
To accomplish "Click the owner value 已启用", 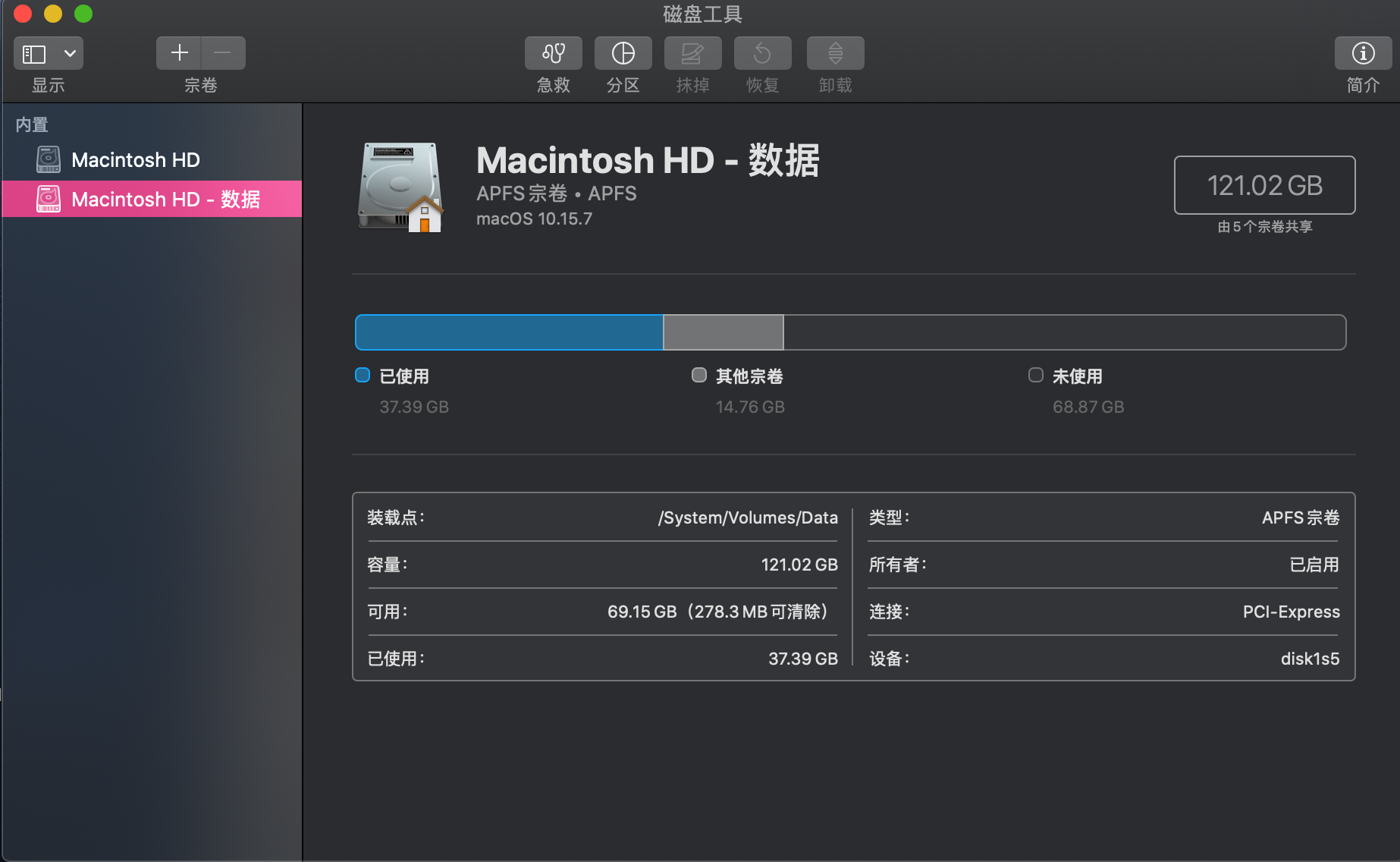I will (1314, 565).
